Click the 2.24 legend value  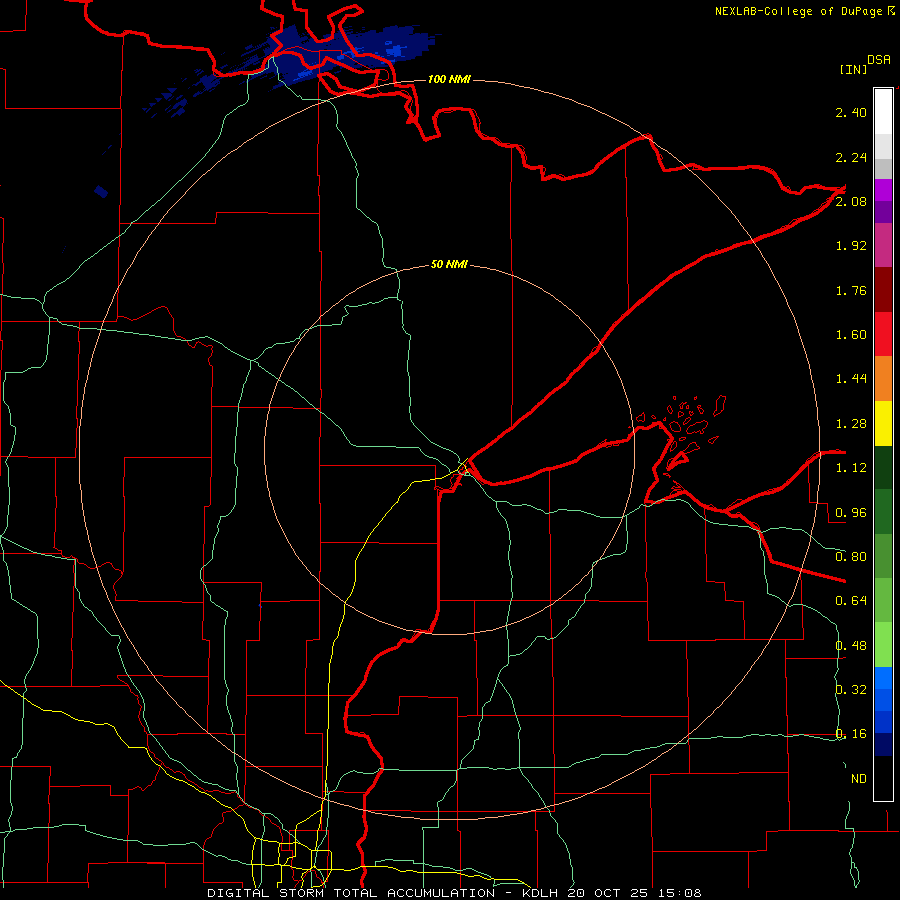(851, 157)
